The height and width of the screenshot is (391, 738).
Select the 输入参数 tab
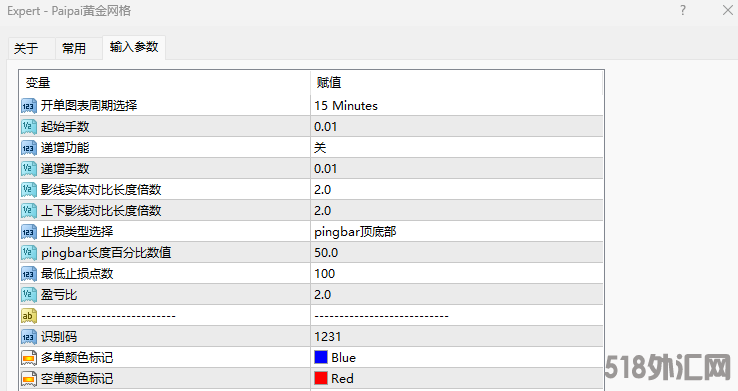tap(134, 47)
